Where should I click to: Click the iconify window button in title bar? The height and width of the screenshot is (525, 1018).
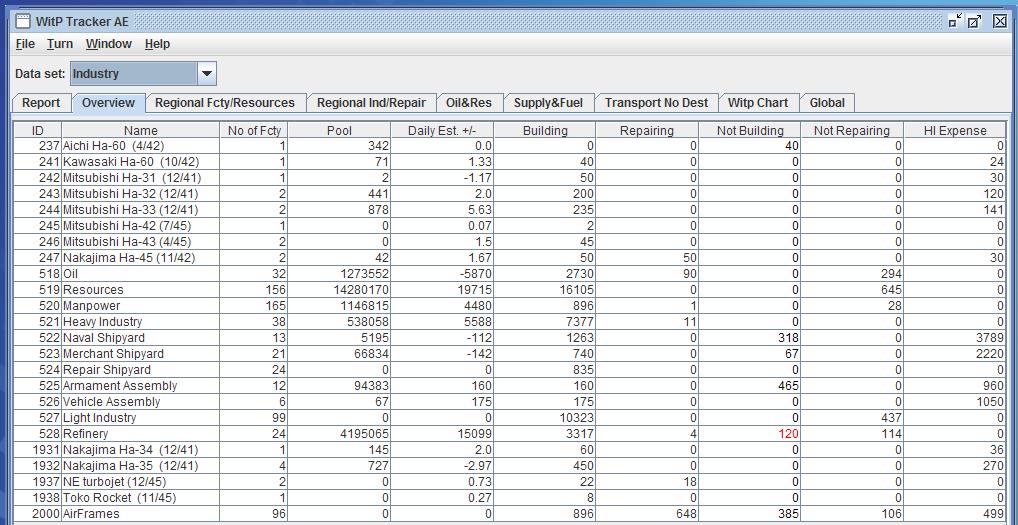pos(955,21)
